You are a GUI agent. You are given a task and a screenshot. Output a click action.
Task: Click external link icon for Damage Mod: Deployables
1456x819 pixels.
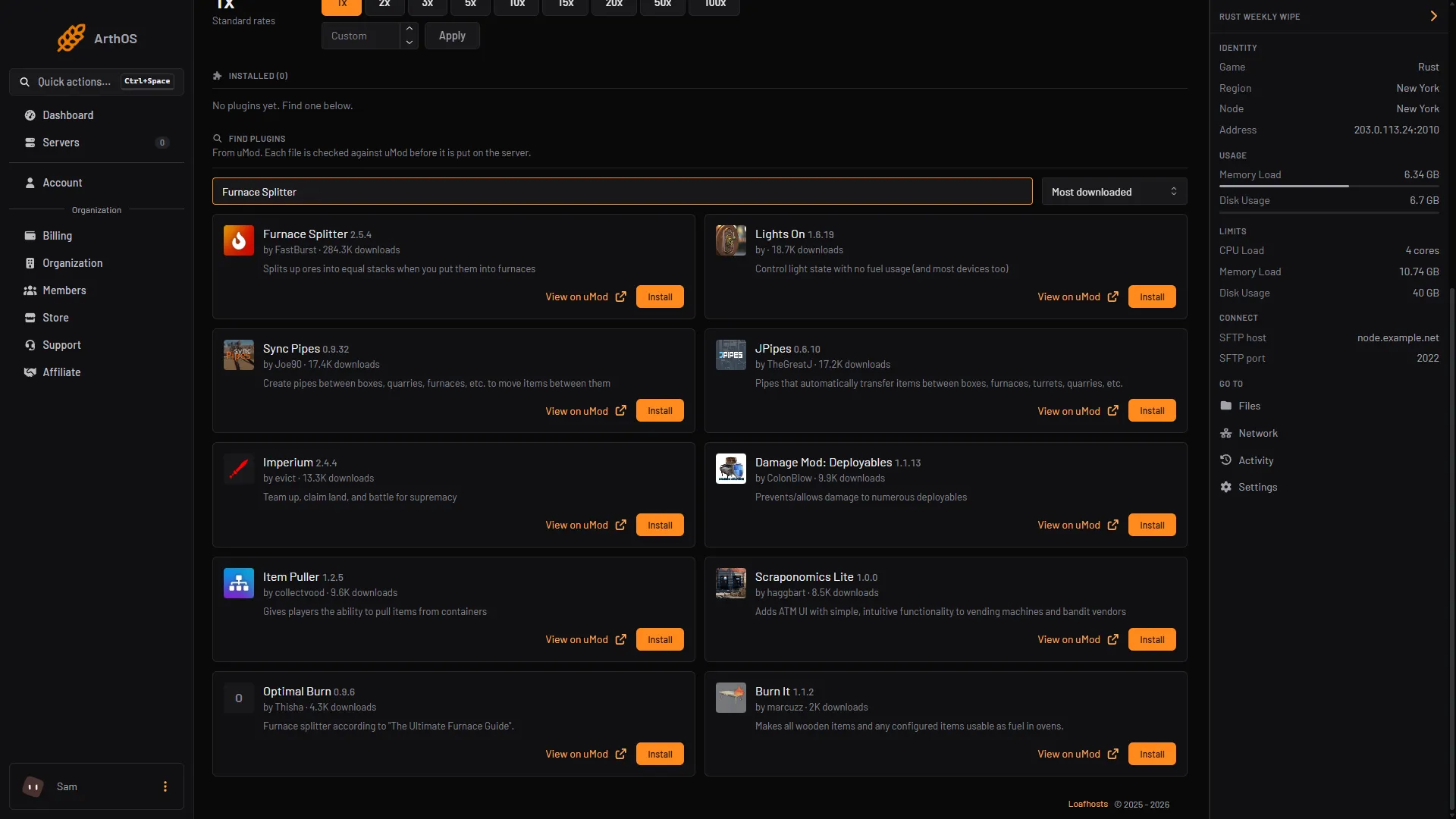(1112, 525)
